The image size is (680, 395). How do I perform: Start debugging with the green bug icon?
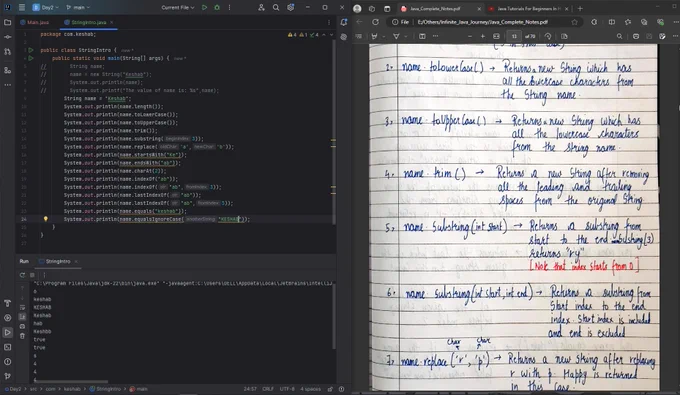217,7
